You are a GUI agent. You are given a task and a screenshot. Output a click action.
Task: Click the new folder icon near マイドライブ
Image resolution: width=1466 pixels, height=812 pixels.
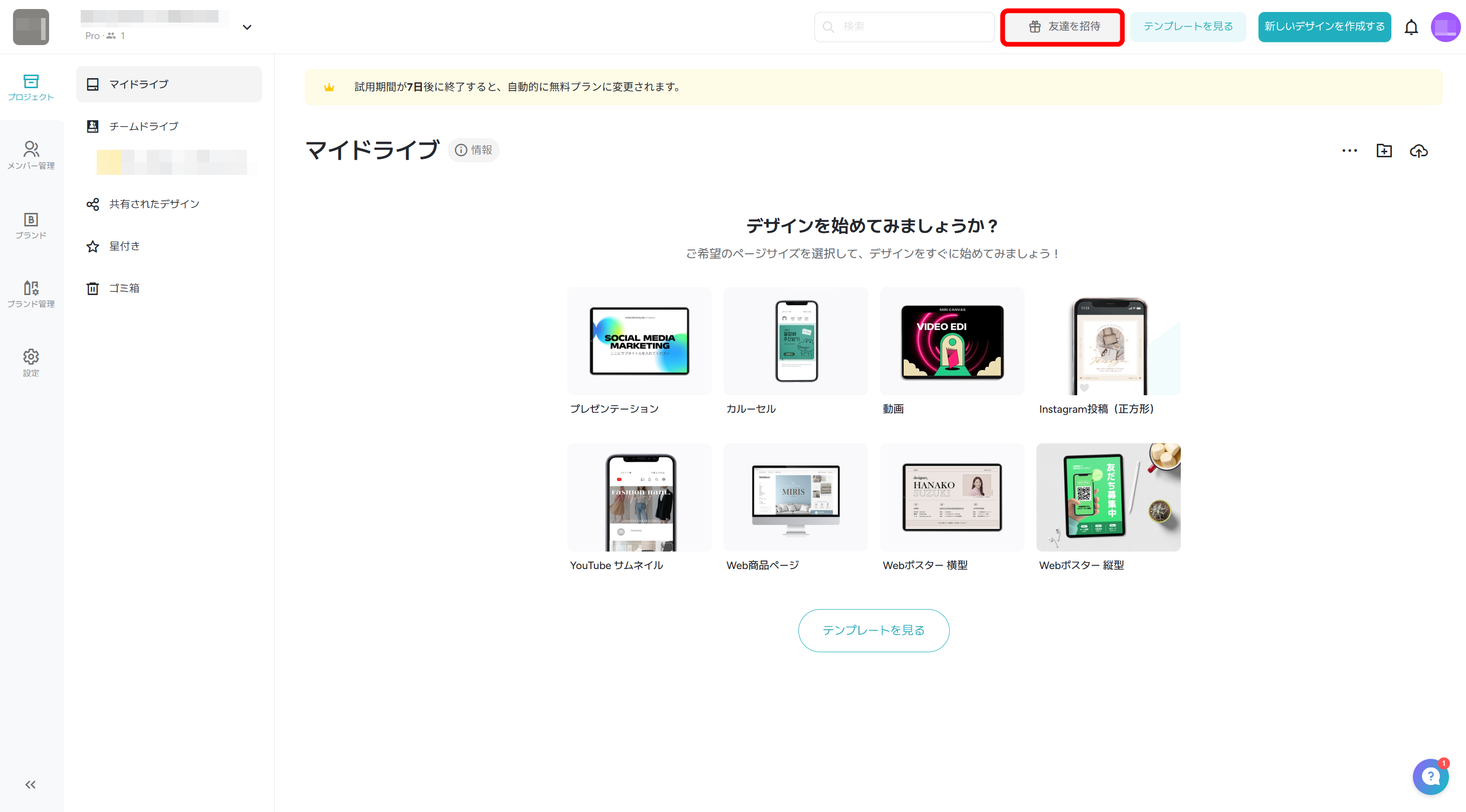pyautogui.click(x=1384, y=151)
